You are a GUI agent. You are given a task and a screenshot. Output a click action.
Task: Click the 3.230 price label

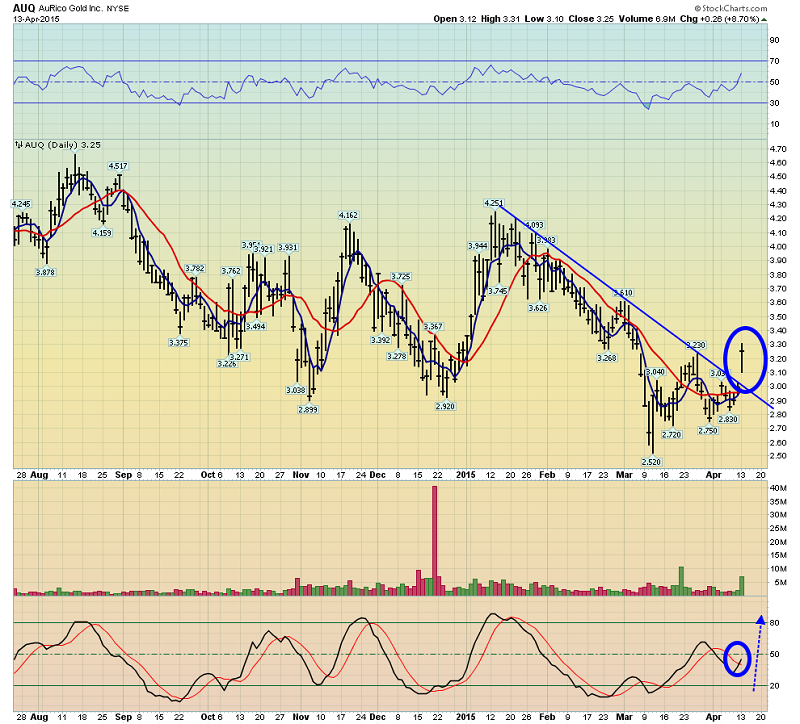tap(696, 346)
